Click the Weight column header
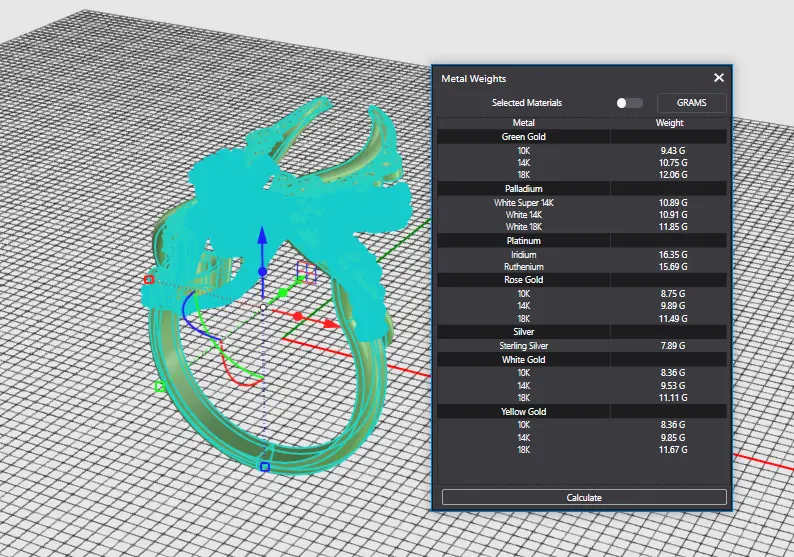Viewport: 794px width, 557px height. (669, 123)
